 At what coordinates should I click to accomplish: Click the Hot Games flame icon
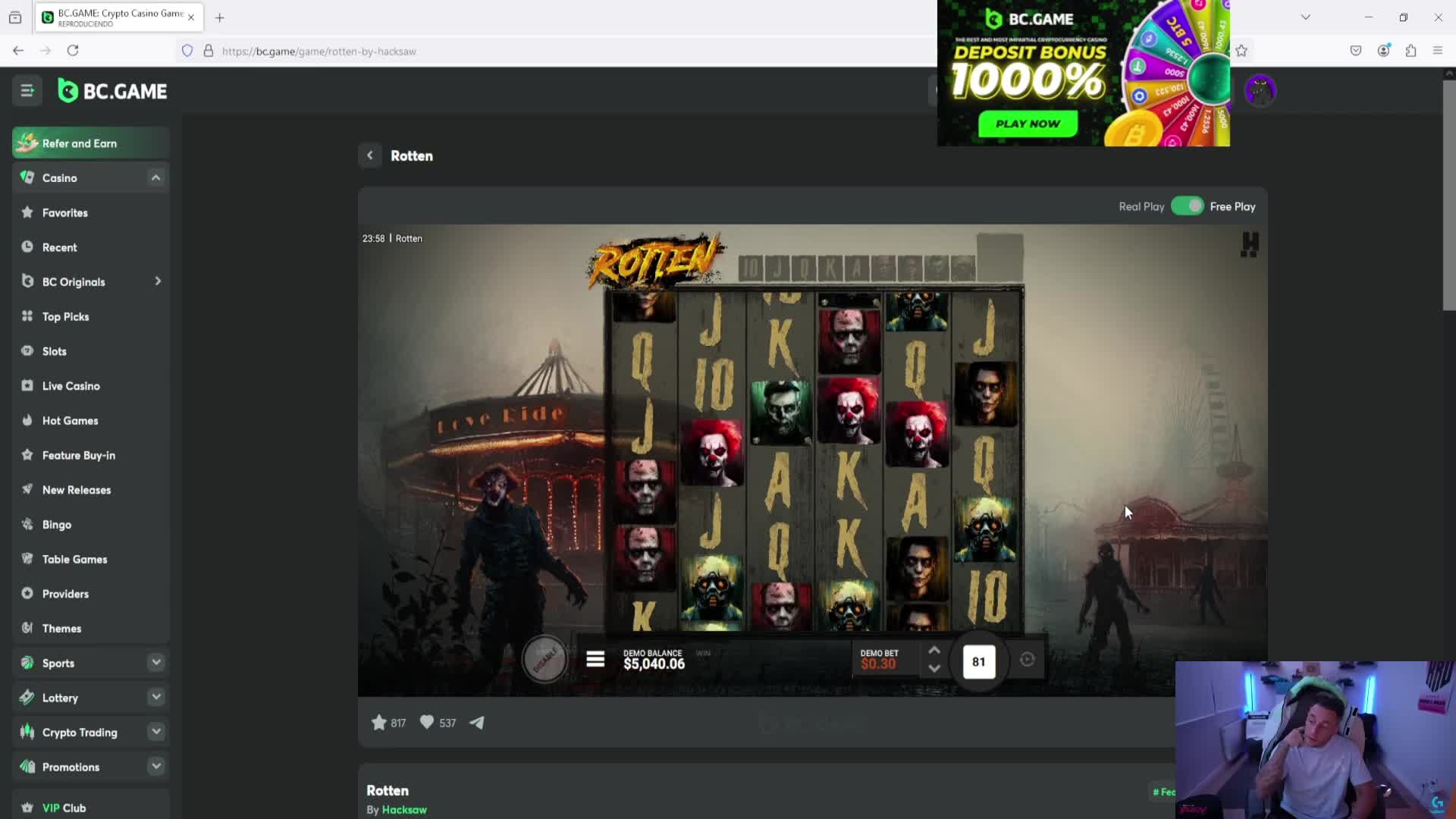click(27, 420)
